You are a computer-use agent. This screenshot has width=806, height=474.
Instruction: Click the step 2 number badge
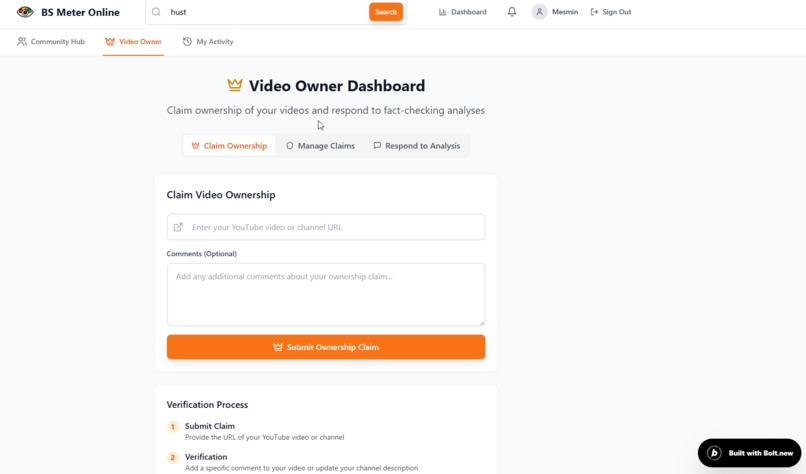[173, 458]
